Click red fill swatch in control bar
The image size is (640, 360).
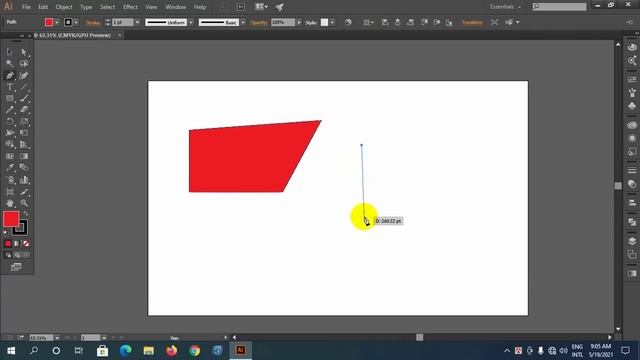(49, 22)
